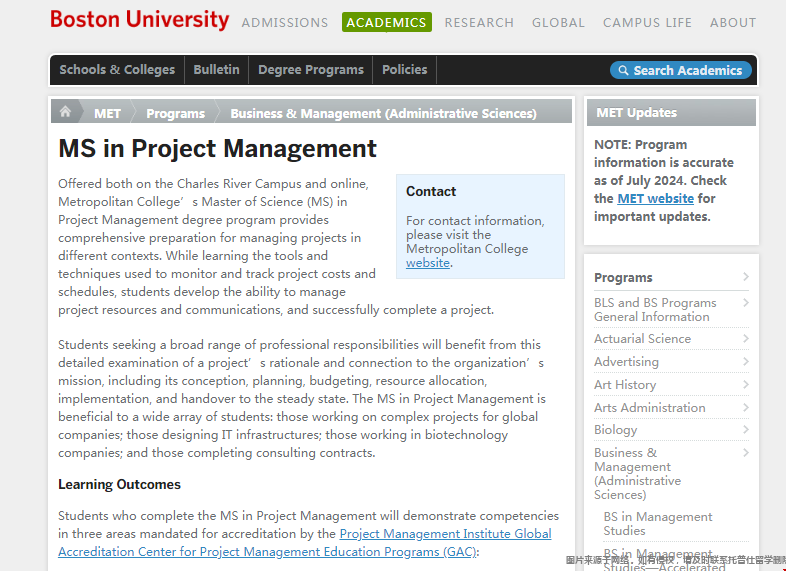The height and width of the screenshot is (571, 786).
Task: Expand the Advertising sidebar chevron
Action: [x=746, y=361]
